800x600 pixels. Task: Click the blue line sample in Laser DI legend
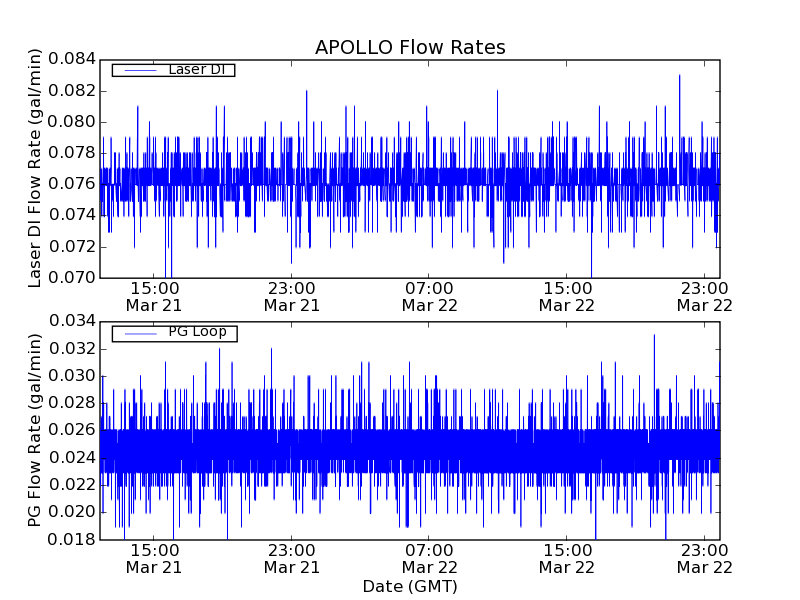[141, 70]
